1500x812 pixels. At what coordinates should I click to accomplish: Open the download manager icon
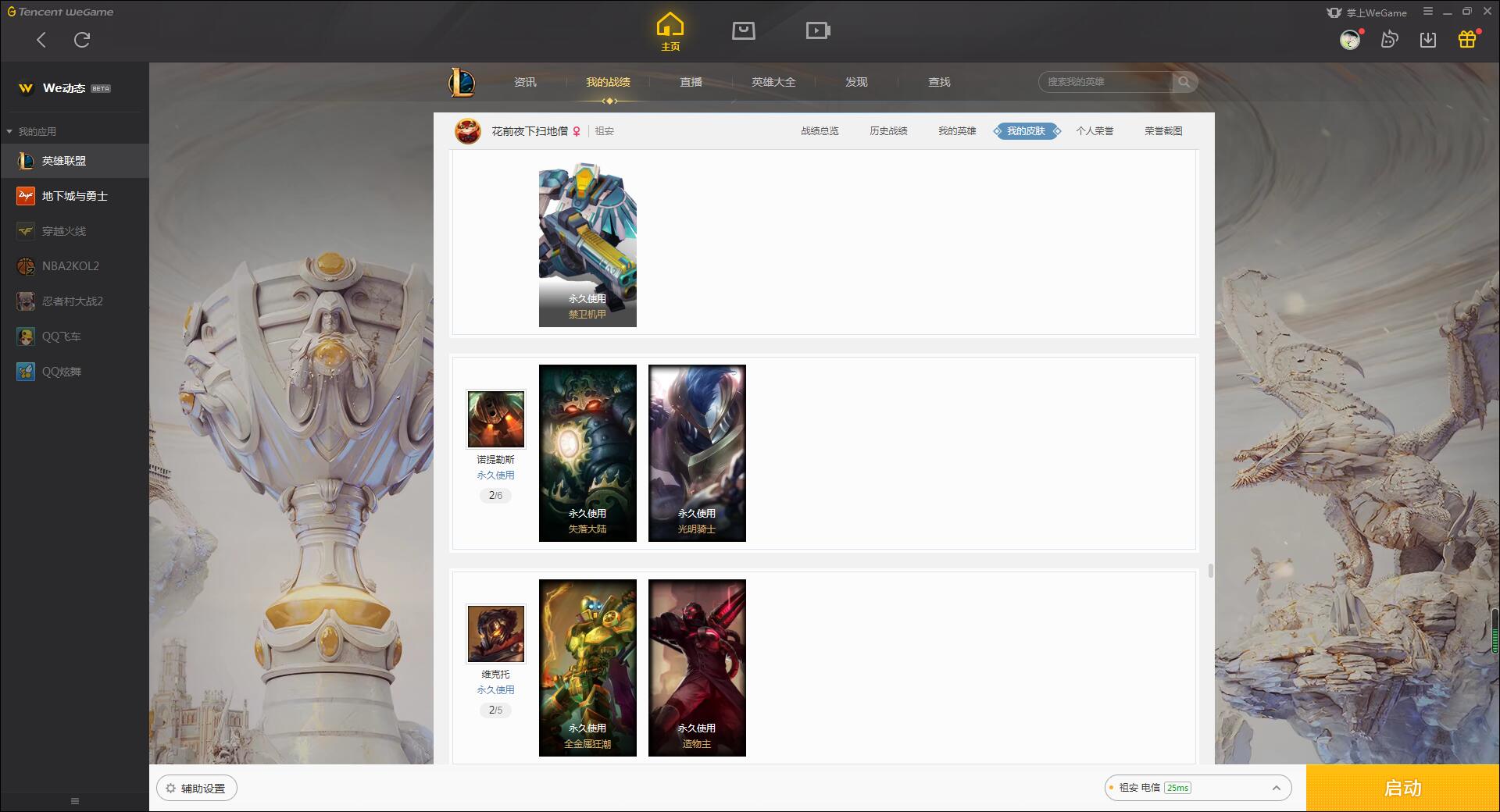pyautogui.click(x=1428, y=39)
